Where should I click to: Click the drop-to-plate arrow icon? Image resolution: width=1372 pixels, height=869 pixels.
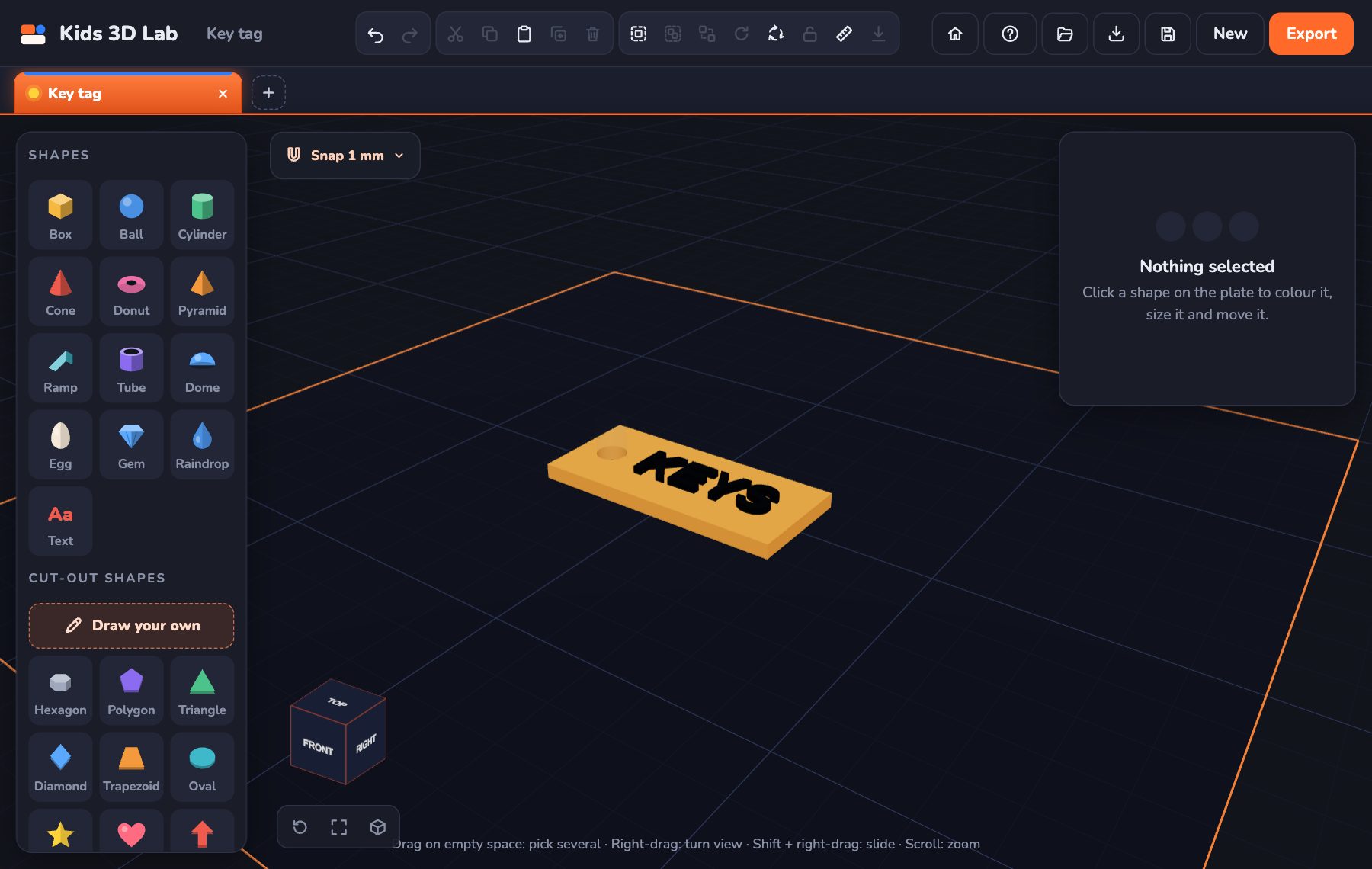[x=878, y=34]
